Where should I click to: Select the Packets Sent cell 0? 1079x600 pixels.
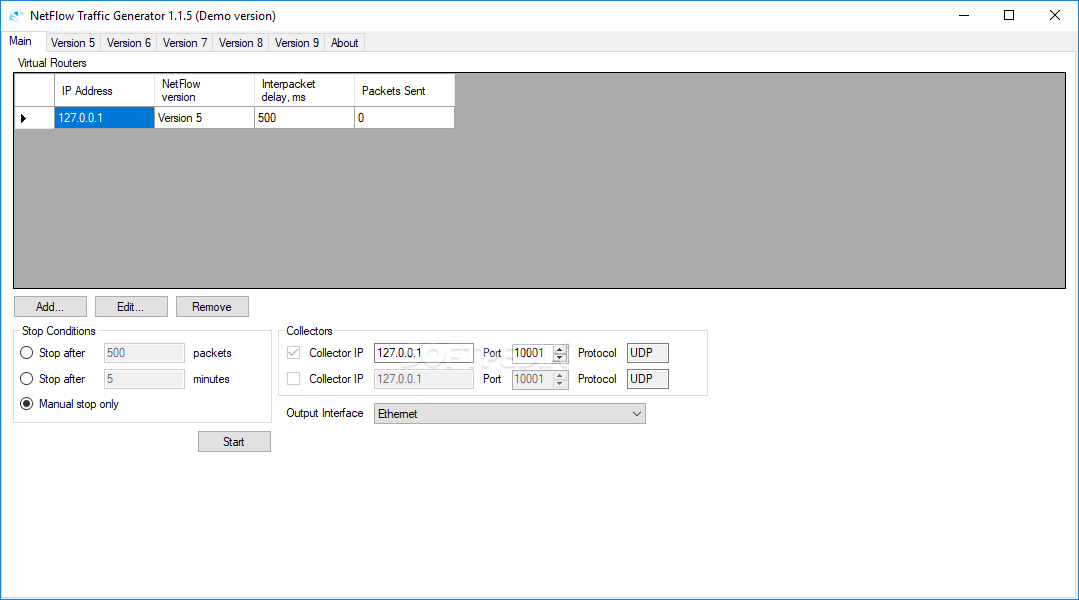tap(405, 118)
